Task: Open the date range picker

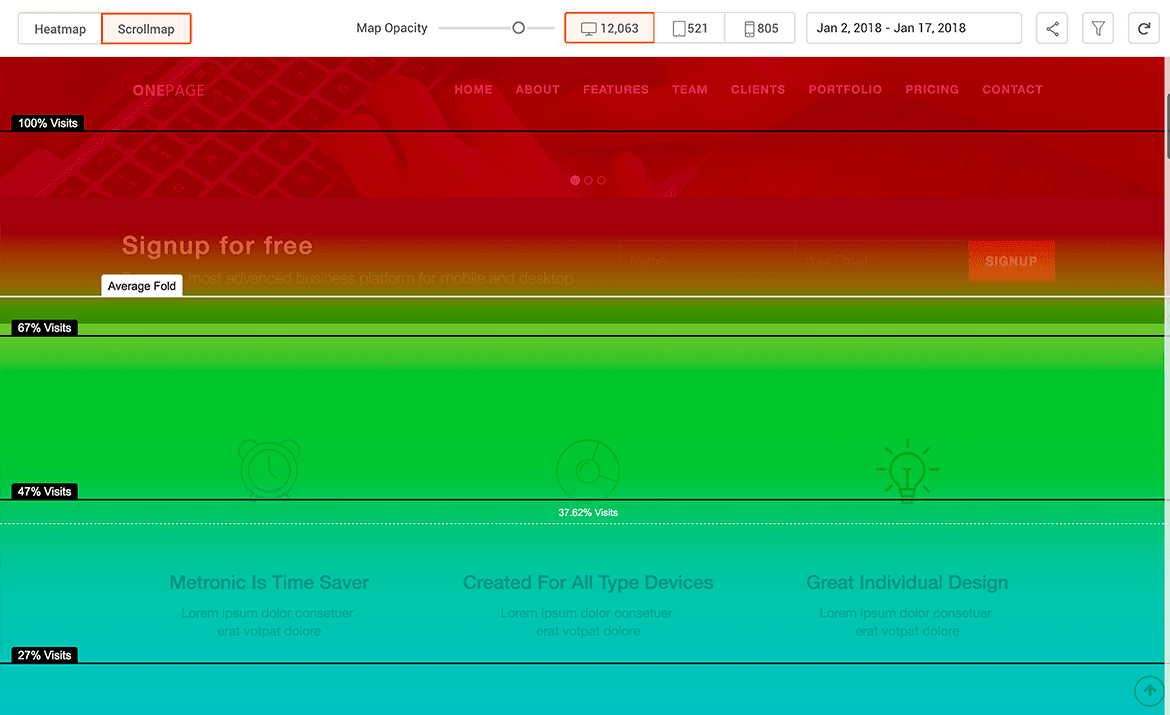Action: tap(913, 28)
